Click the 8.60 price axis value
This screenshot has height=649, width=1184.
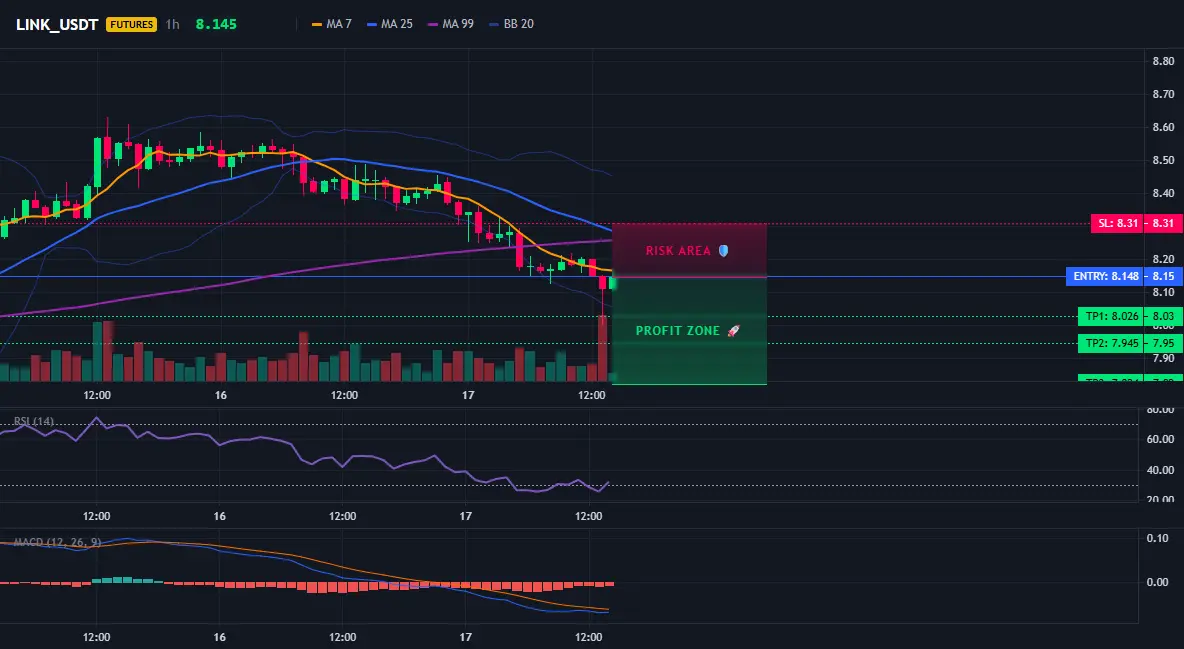click(1163, 127)
